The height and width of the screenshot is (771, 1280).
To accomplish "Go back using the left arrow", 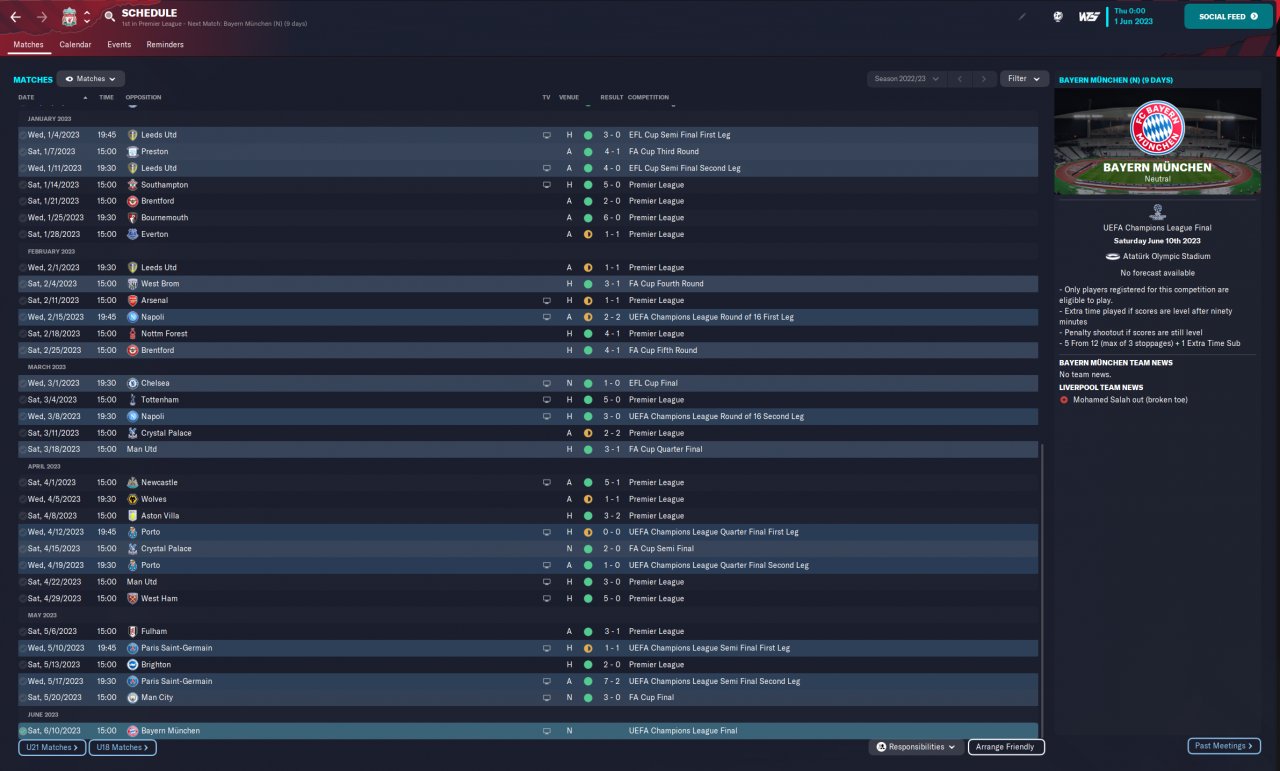I will 16,17.
